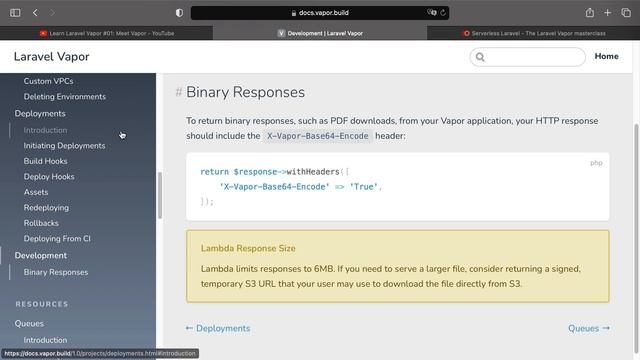Open Custom VPCs sidebar link
The width and height of the screenshot is (640, 360).
click(49, 81)
